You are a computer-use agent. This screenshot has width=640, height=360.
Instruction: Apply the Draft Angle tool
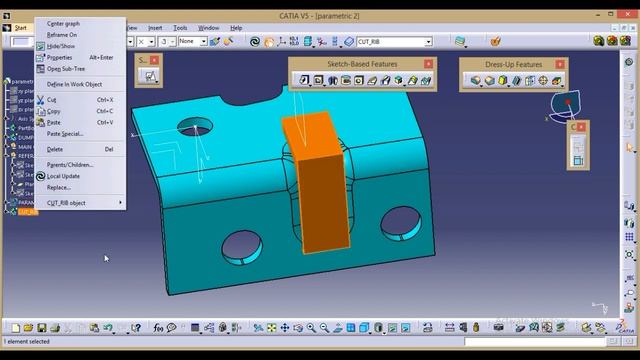click(503, 80)
